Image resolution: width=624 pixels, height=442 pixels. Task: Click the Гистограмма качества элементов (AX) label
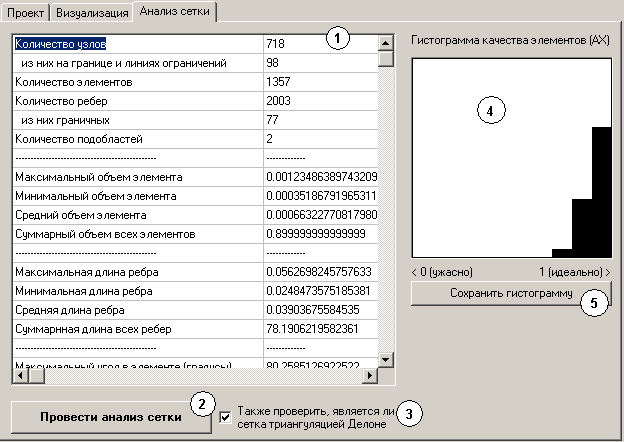point(510,40)
